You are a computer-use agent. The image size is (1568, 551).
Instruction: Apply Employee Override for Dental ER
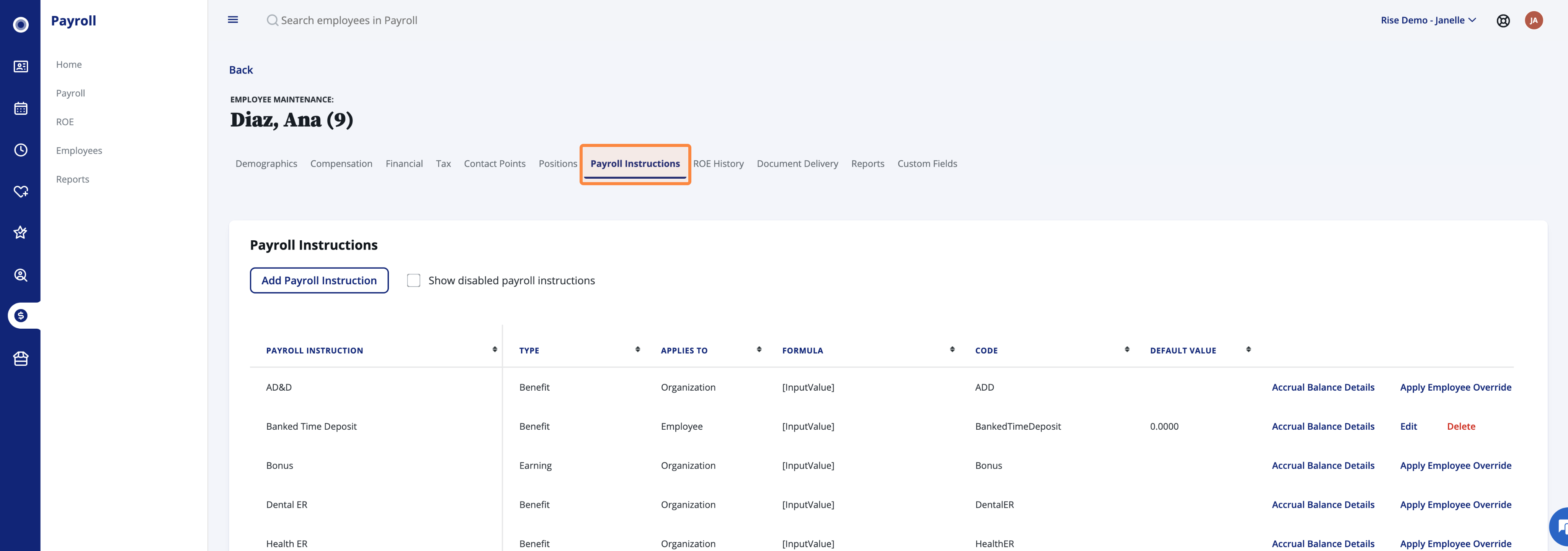1455,505
